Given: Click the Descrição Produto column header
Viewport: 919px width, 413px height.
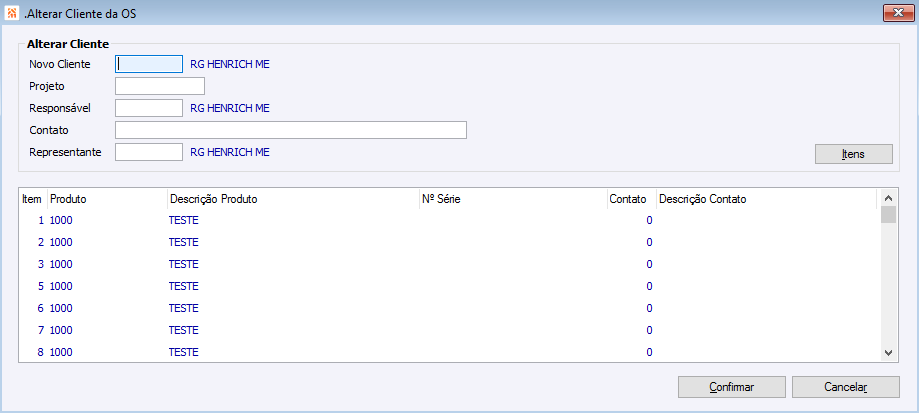Looking at the screenshot, I should point(292,199).
